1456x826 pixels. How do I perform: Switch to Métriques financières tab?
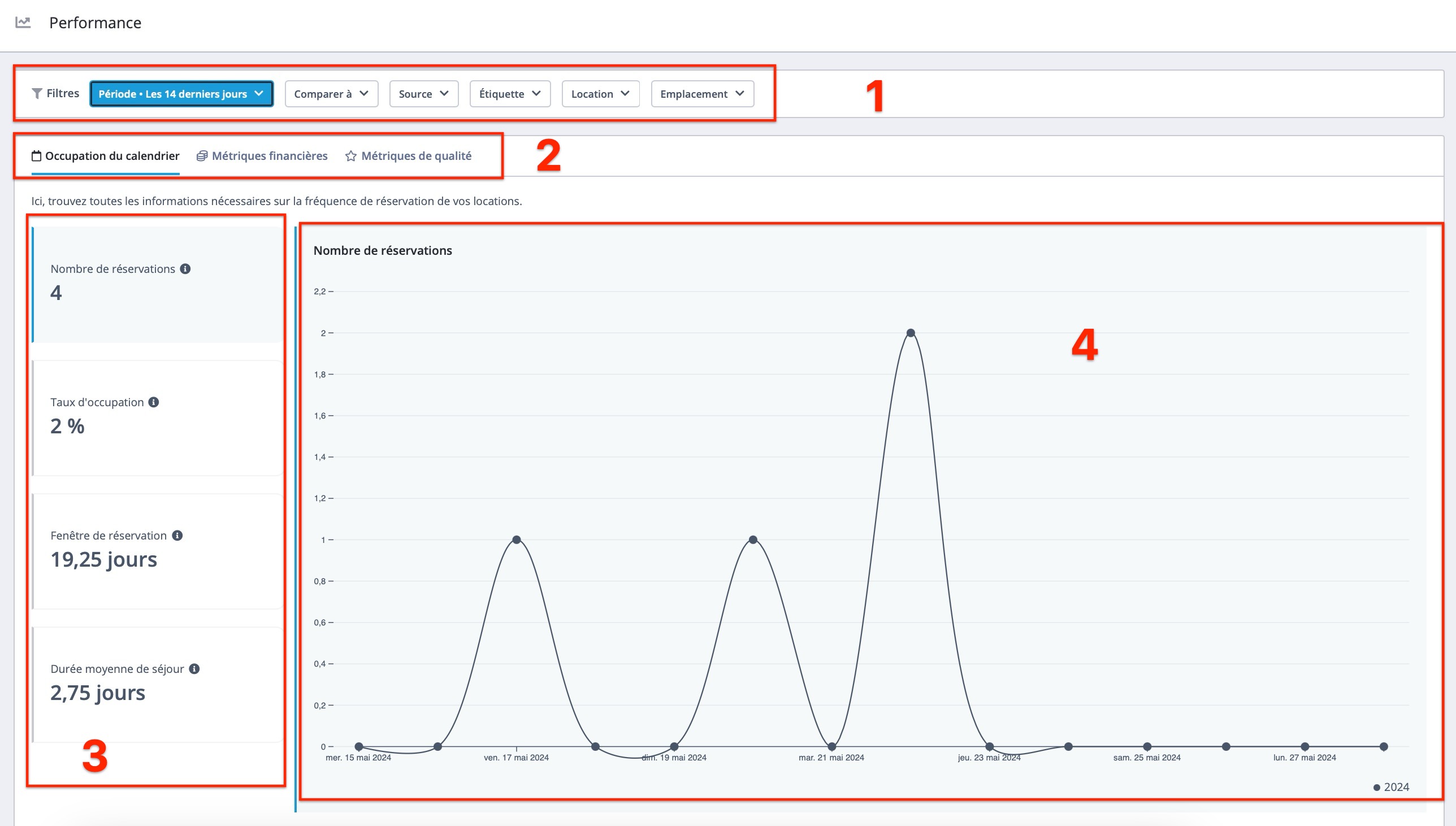tap(269, 156)
